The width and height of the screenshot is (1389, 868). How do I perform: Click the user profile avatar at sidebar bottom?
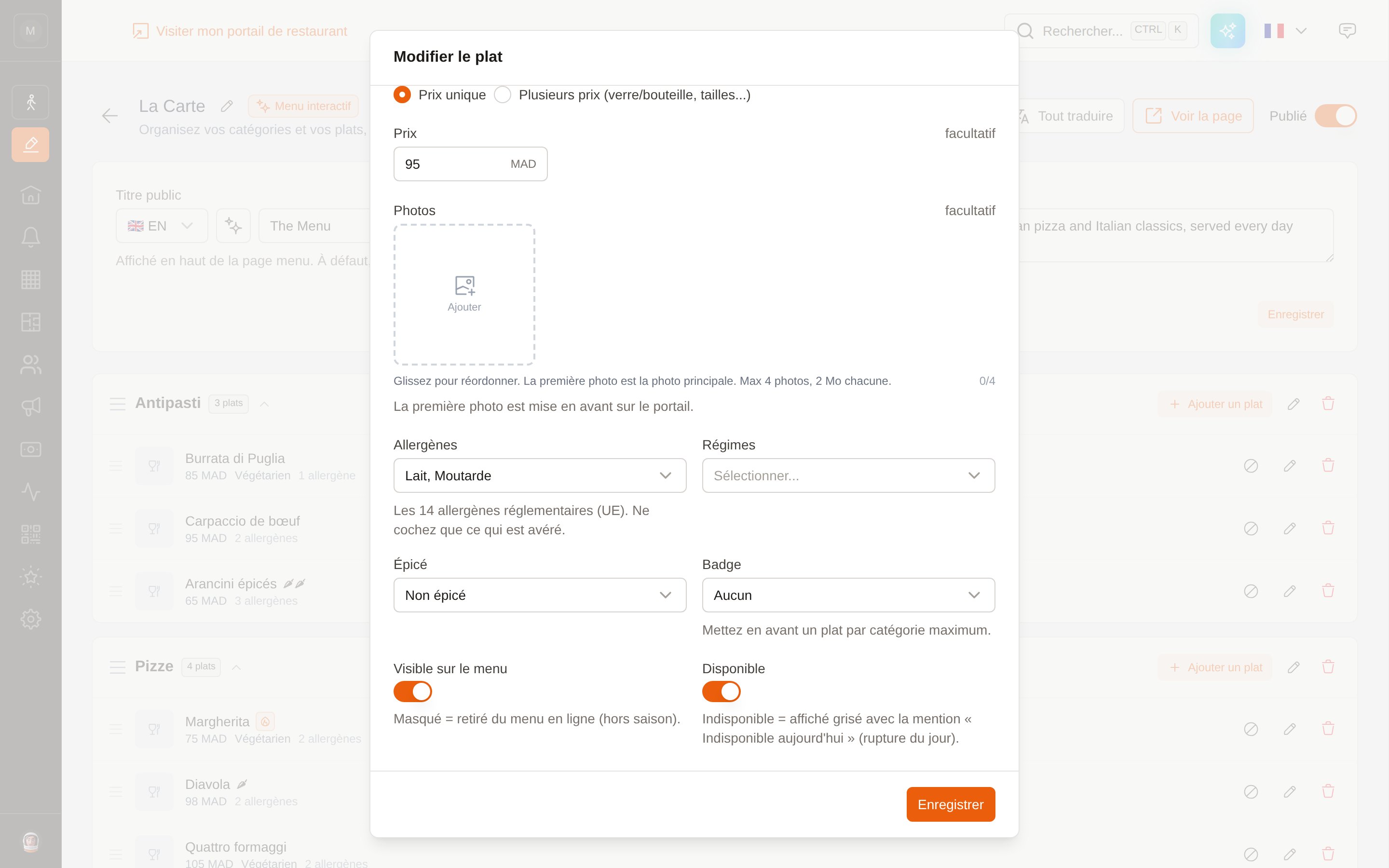coord(30,841)
